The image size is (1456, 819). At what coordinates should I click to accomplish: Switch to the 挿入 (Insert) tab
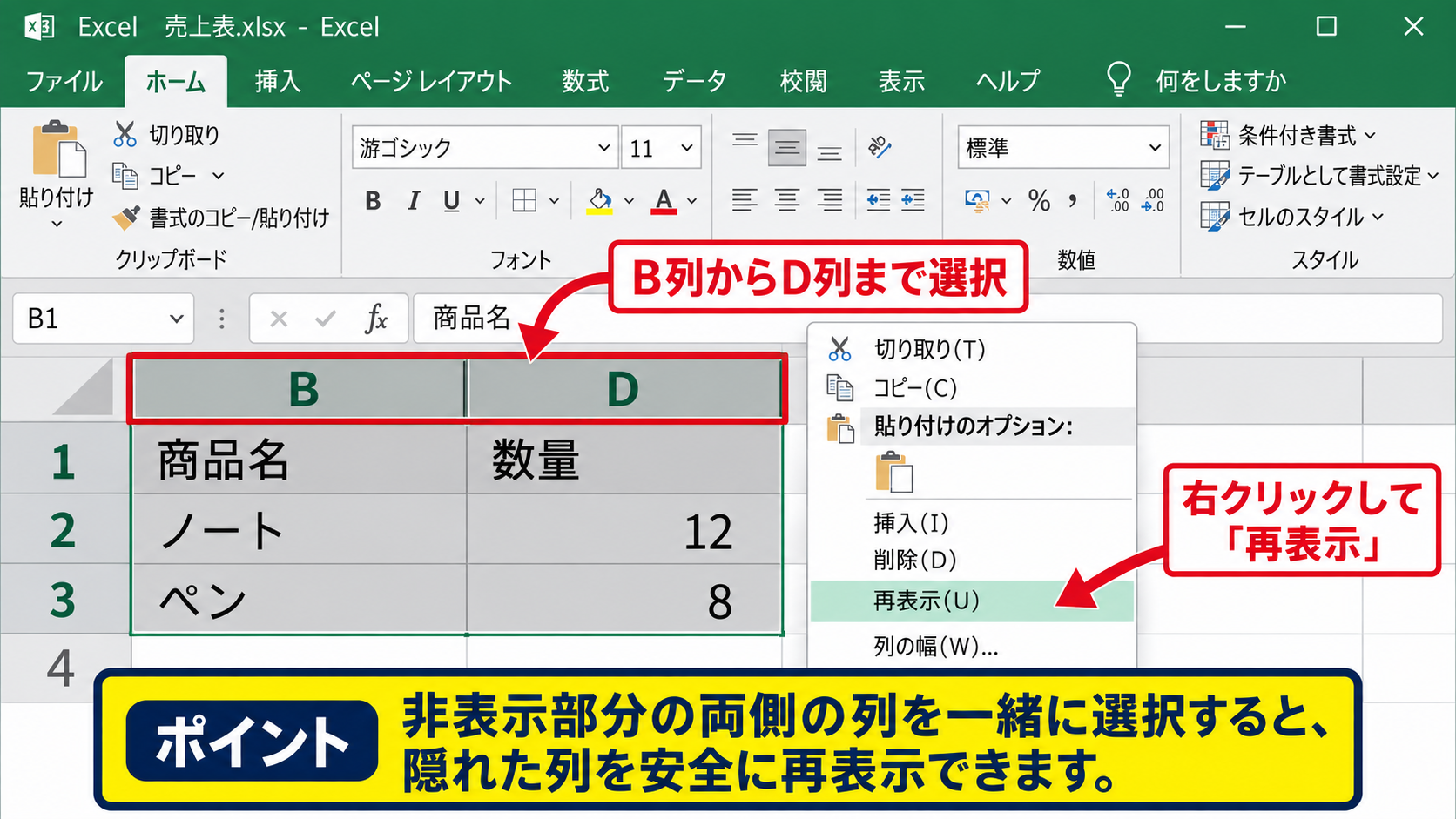coord(278,81)
